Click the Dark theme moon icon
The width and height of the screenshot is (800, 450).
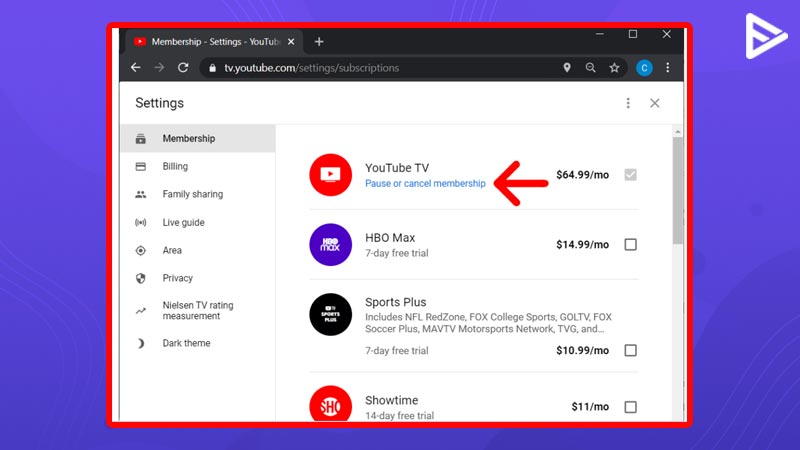click(141, 343)
